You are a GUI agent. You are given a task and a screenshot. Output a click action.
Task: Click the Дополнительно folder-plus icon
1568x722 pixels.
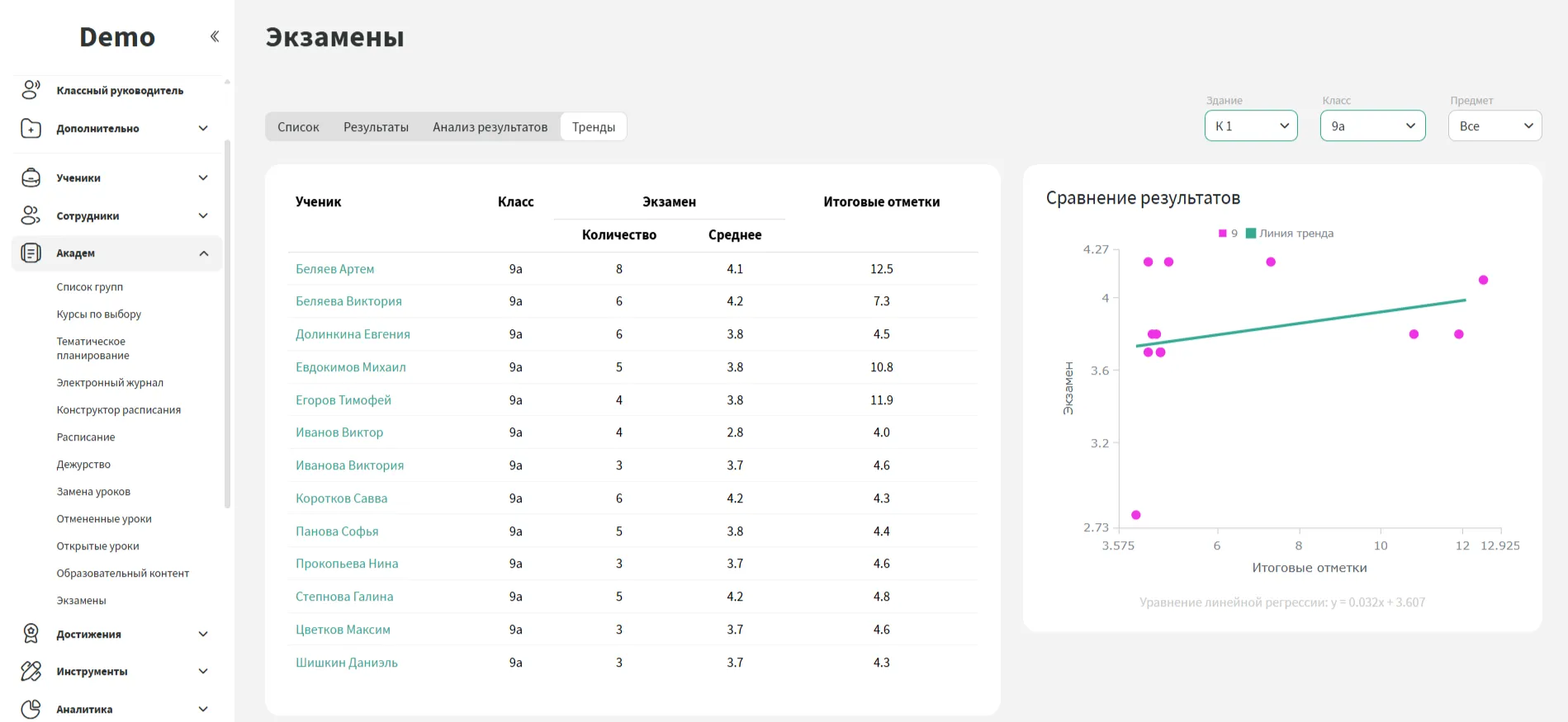31,129
